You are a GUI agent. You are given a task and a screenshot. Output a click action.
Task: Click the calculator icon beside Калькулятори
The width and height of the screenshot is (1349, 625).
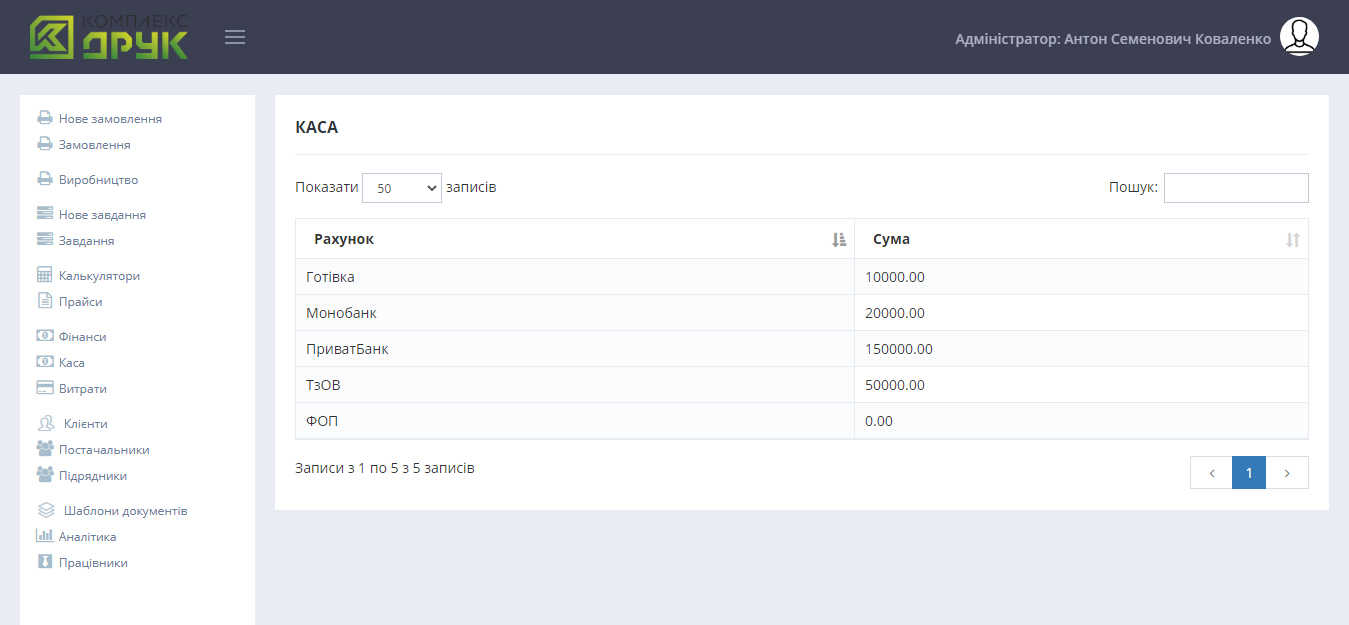tap(45, 275)
